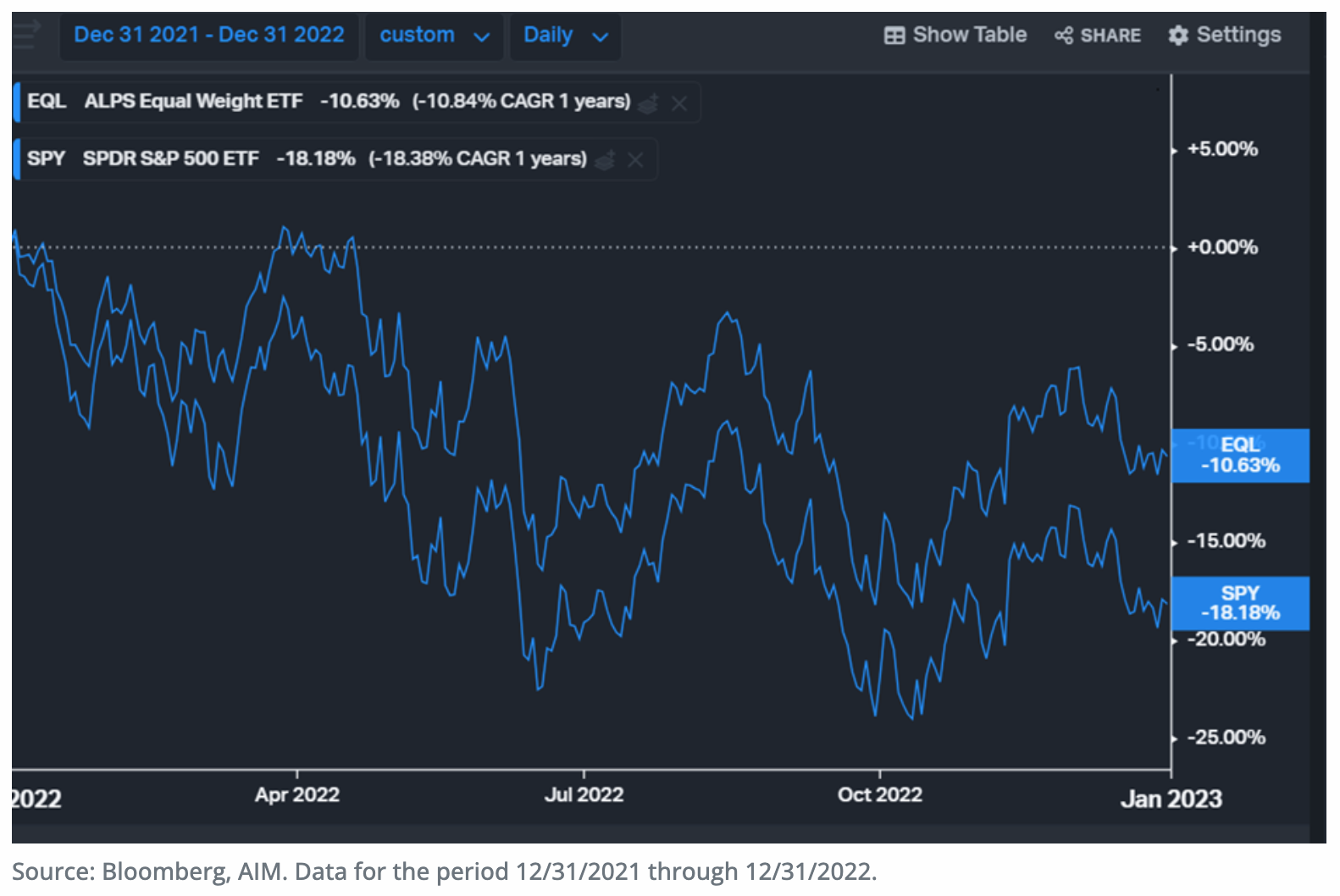
Task: Click the share network icon
Action: click(x=1063, y=36)
